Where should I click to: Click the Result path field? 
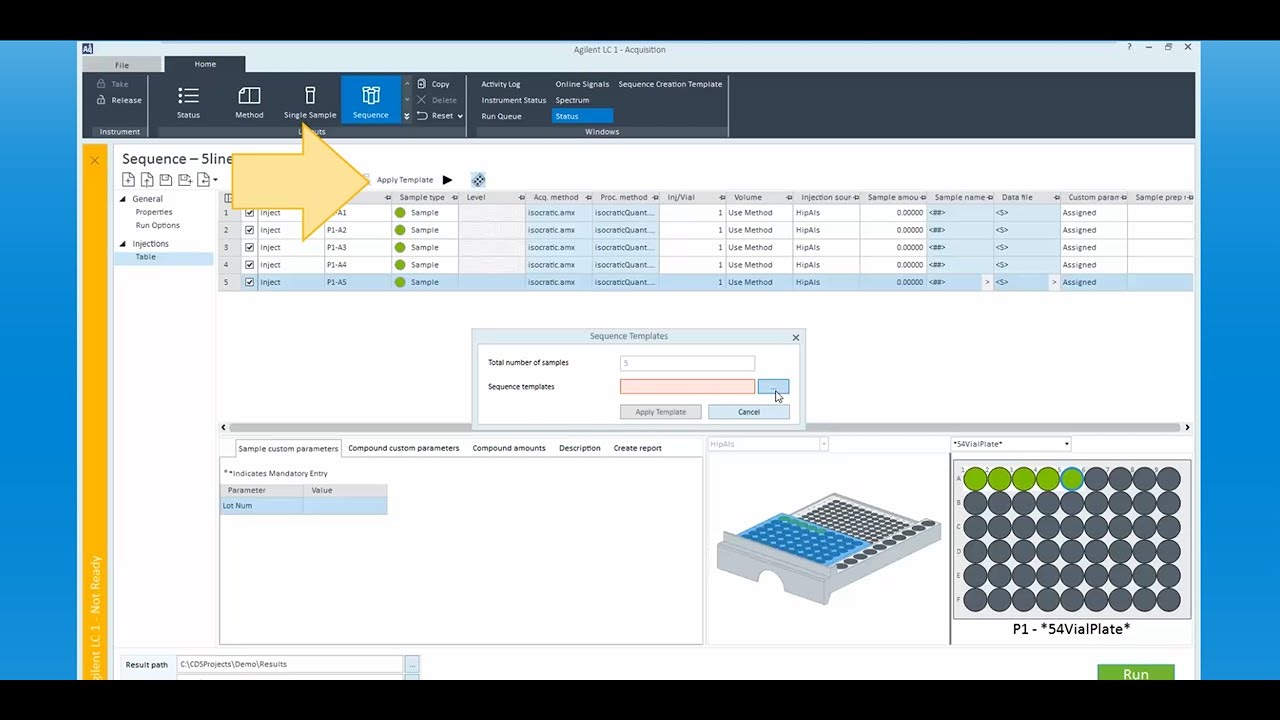[290, 664]
